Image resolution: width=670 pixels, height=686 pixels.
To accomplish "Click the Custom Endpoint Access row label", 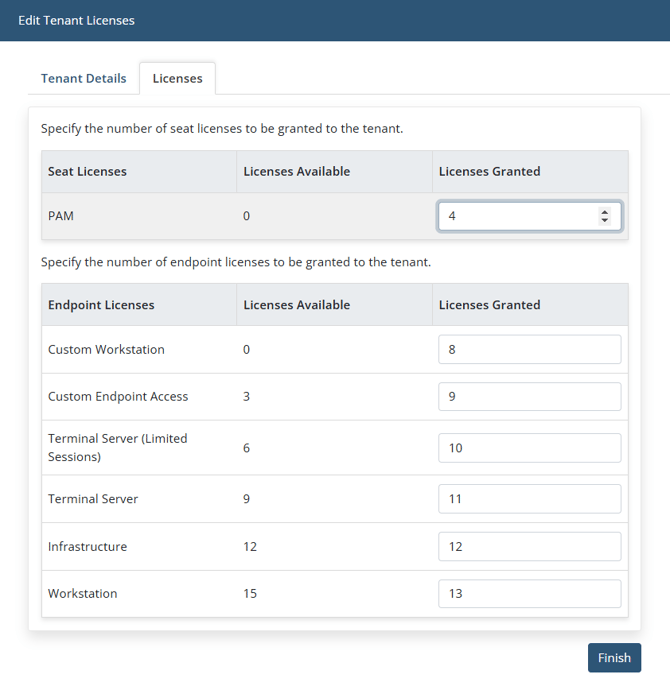I will pos(118,397).
